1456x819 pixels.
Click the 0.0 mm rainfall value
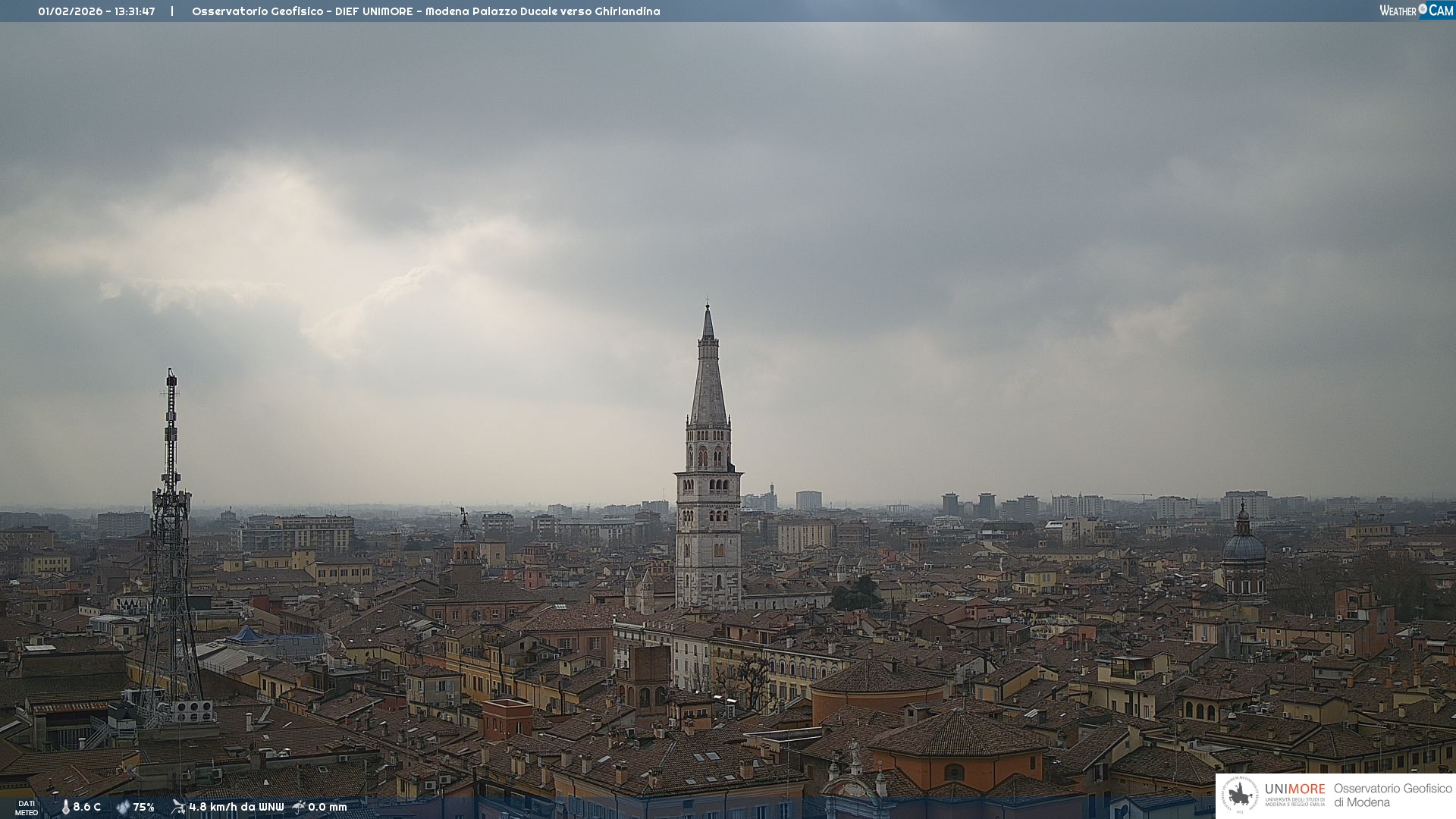coord(328,808)
